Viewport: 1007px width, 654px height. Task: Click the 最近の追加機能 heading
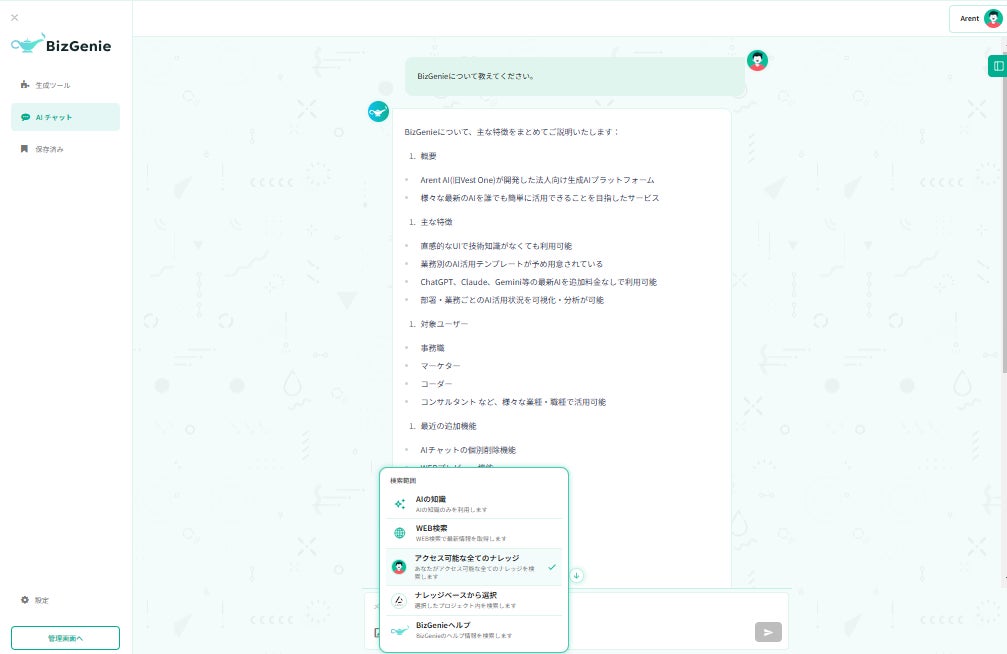point(448,426)
